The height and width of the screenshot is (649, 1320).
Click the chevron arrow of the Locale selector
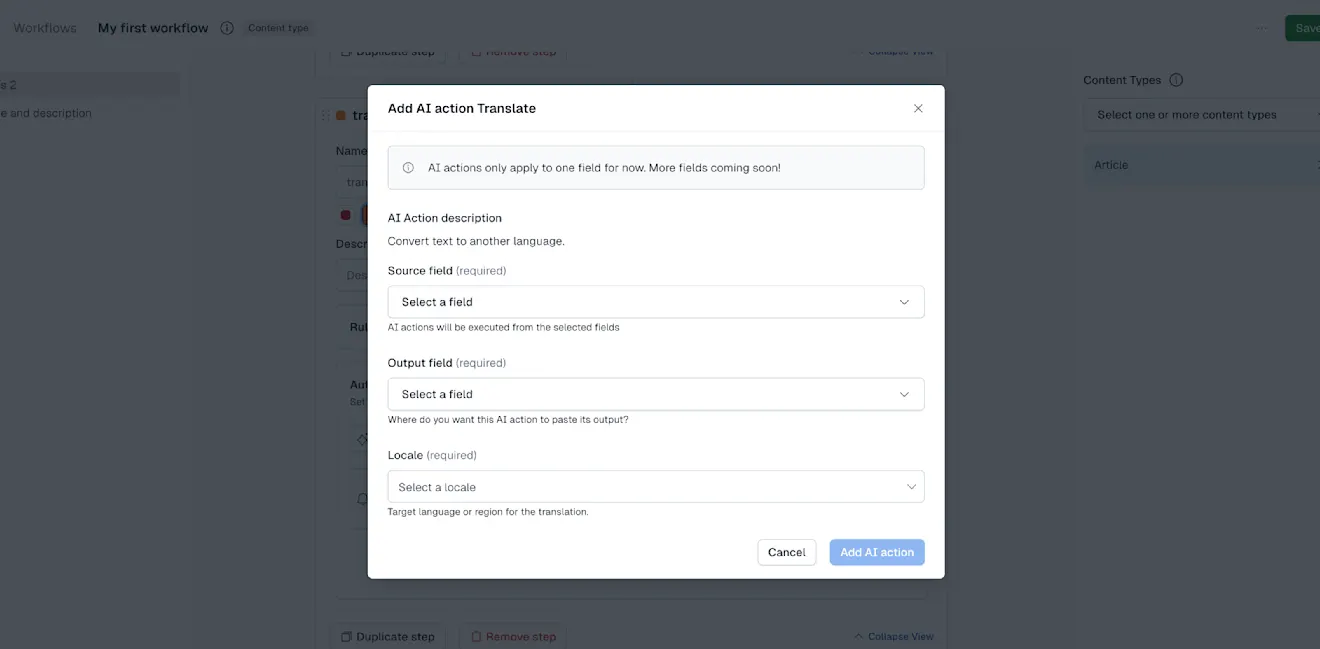[911, 487]
